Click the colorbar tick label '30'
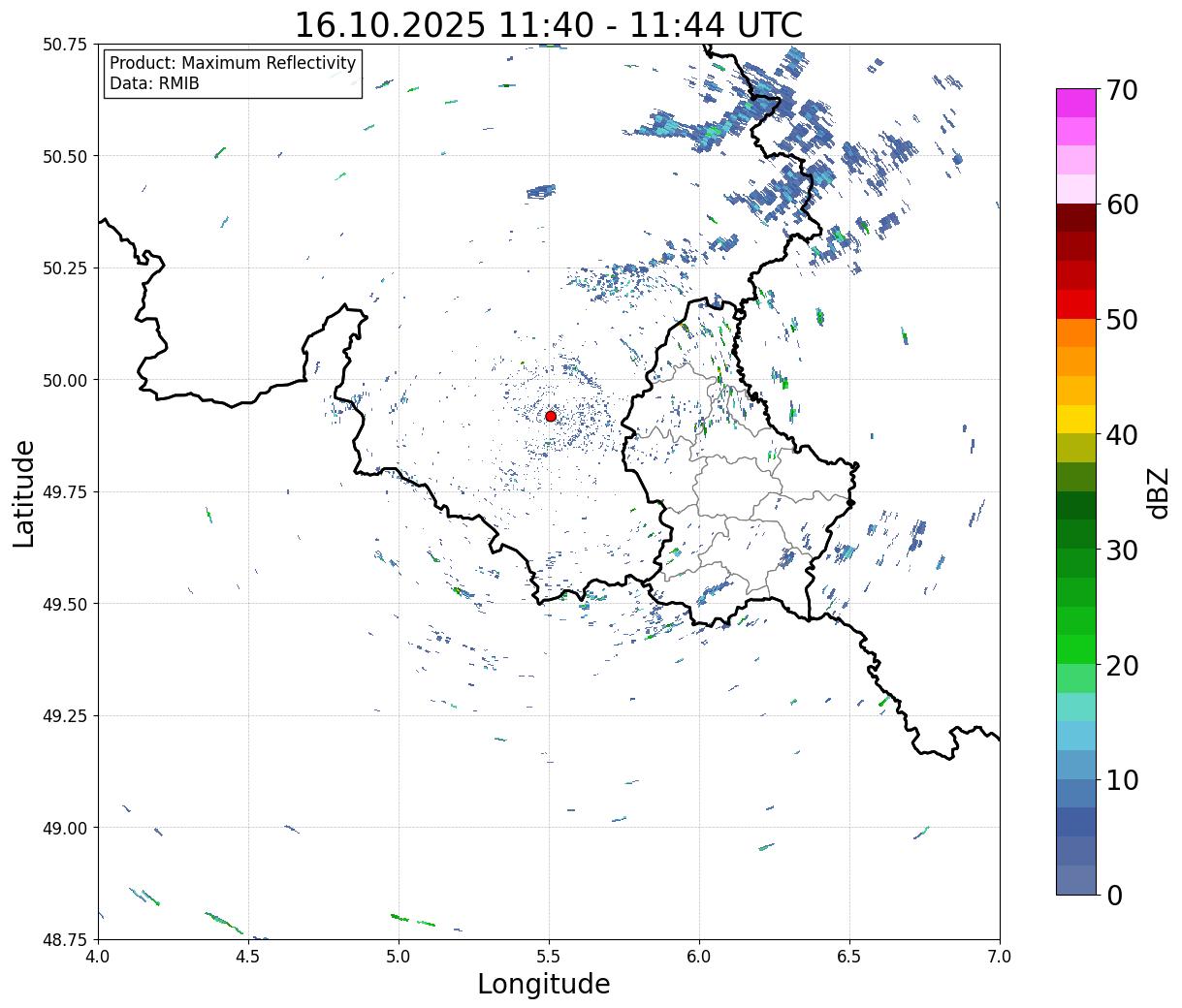 [1122, 550]
